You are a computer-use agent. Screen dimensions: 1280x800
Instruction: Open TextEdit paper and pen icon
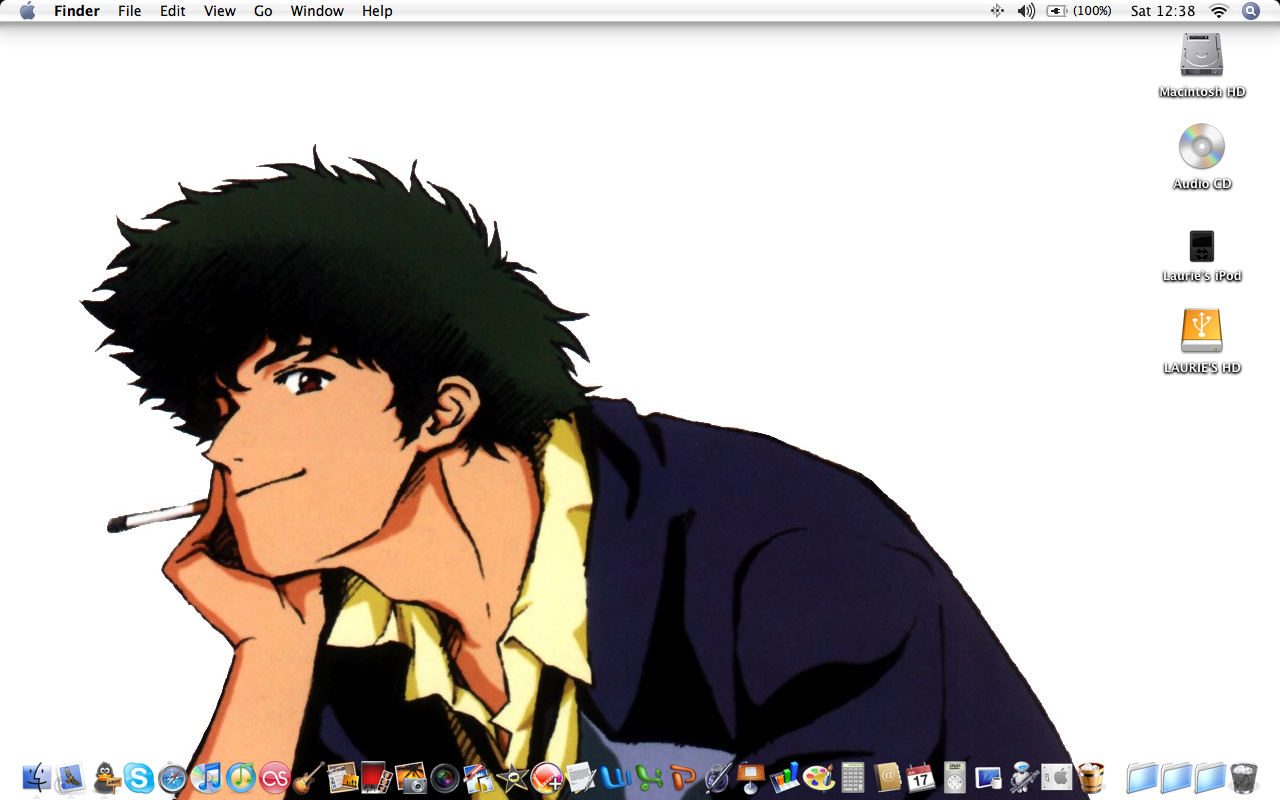pyautogui.click(x=581, y=777)
